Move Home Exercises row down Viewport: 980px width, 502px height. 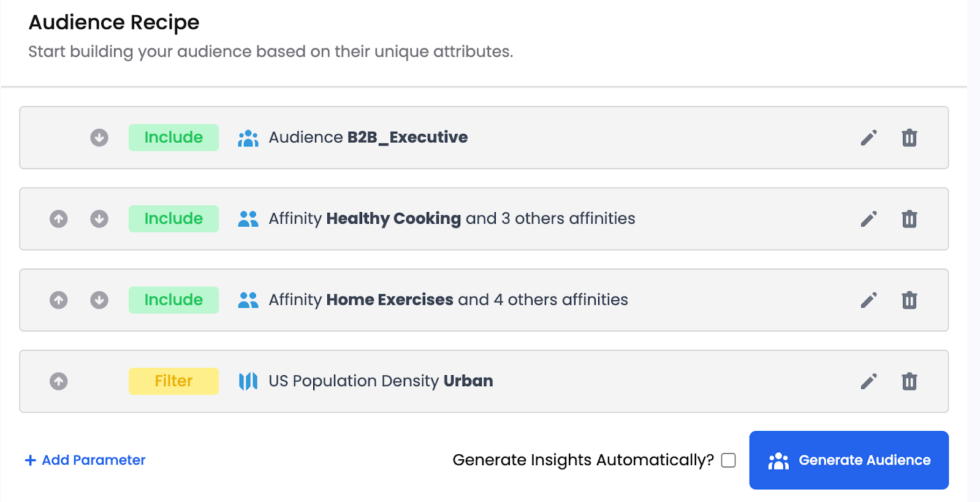tap(99, 300)
